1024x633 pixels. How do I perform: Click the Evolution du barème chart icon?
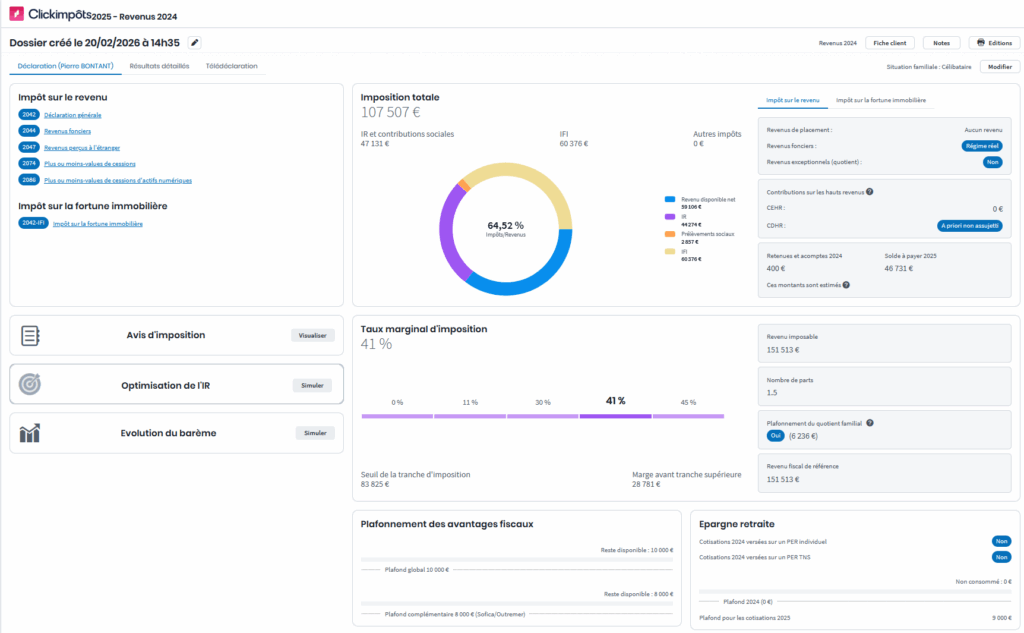(x=30, y=433)
